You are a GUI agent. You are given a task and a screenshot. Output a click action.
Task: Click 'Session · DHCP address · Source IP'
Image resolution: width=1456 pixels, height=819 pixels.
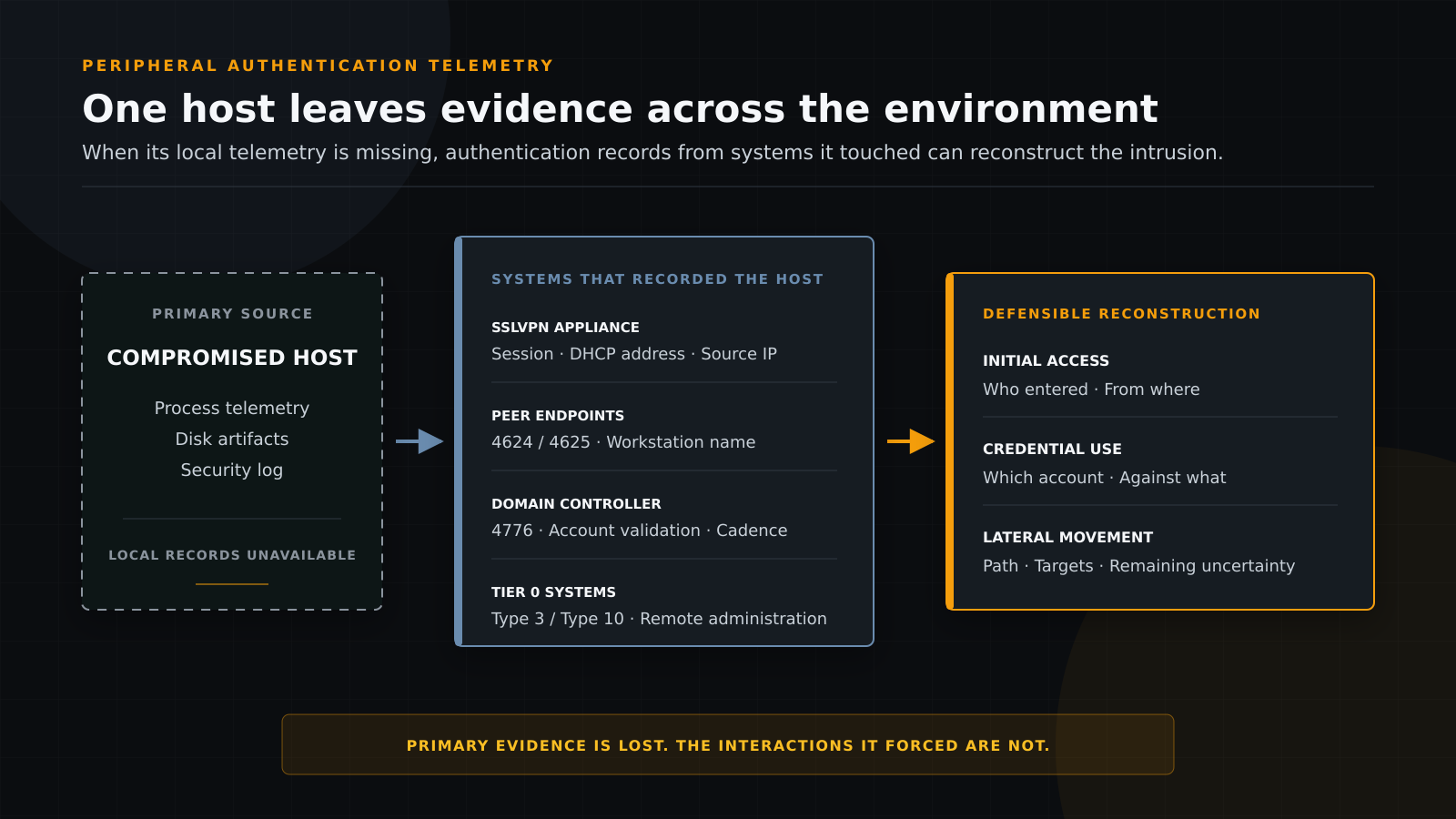click(634, 354)
